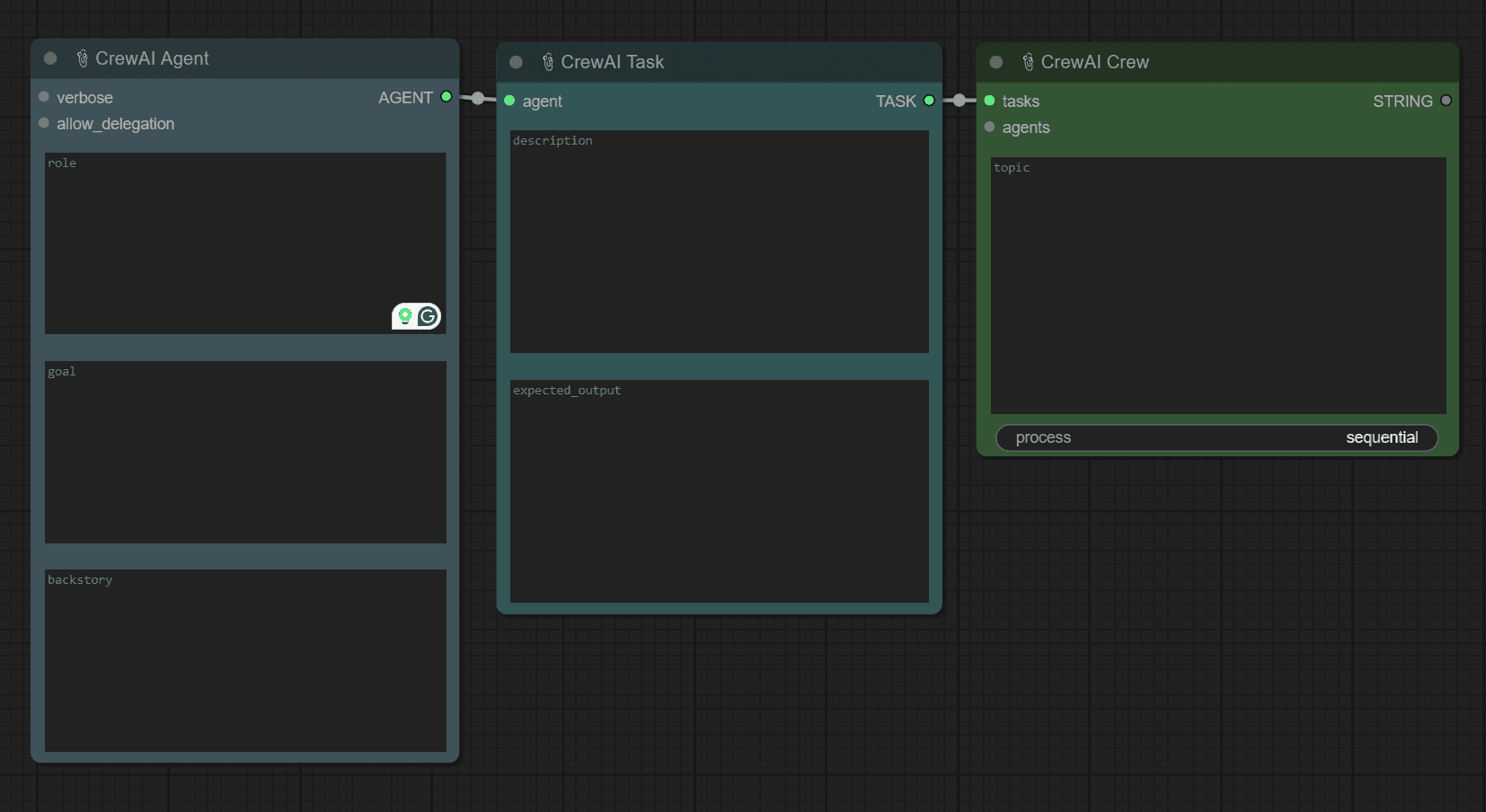Click the TASK output label
Screen dimensions: 1486x812
[x=896, y=101]
